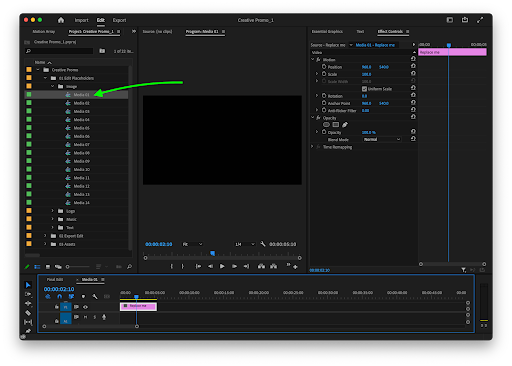The image size is (512, 366).
Task: Toggle animation stopwatch for Position
Action: 324,67
